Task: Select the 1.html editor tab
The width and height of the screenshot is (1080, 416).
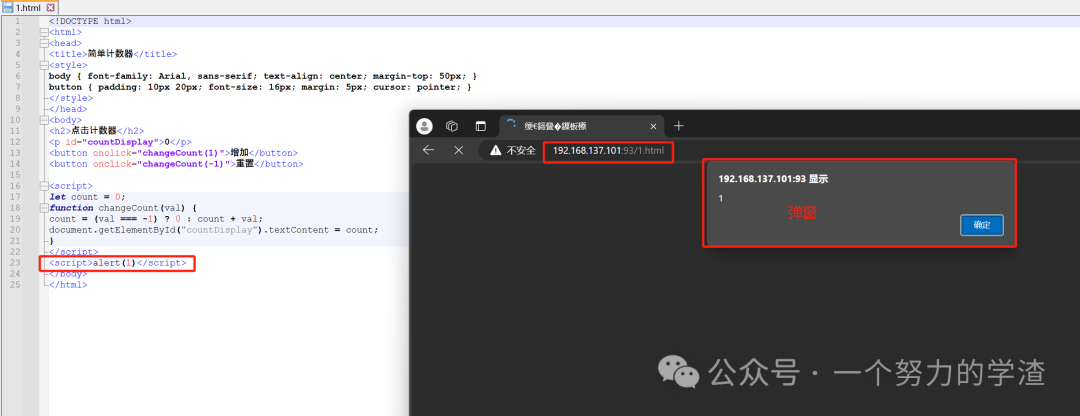Action: coord(28,8)
